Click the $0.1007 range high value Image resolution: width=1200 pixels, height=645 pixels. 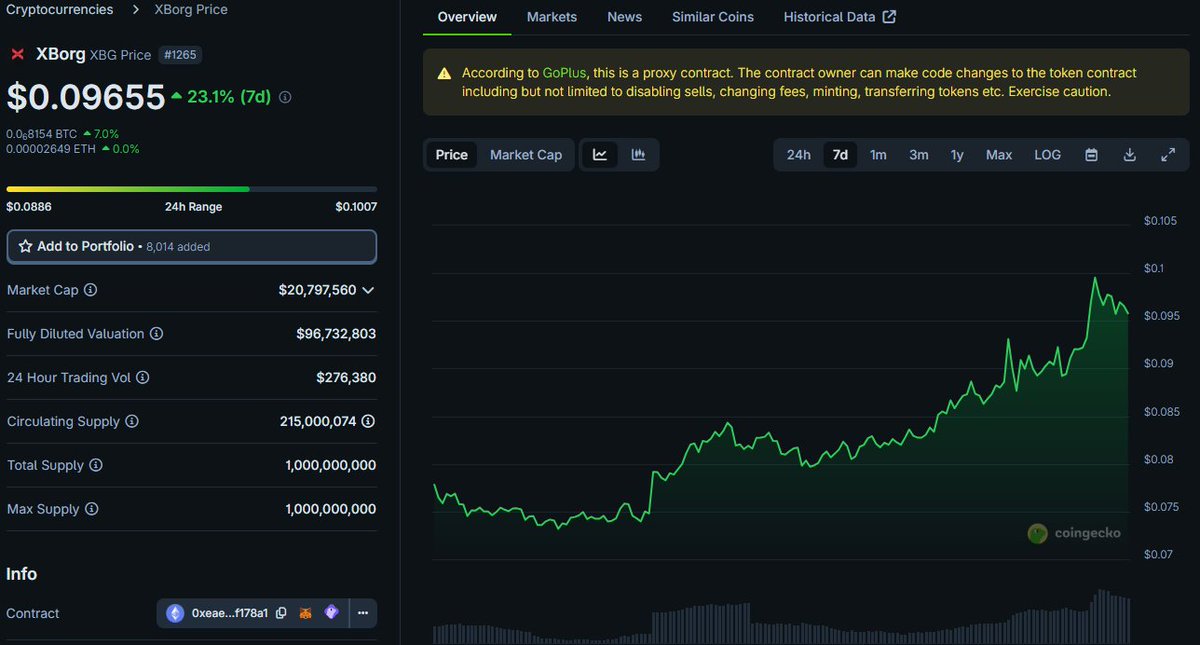(x=356, y=207)
